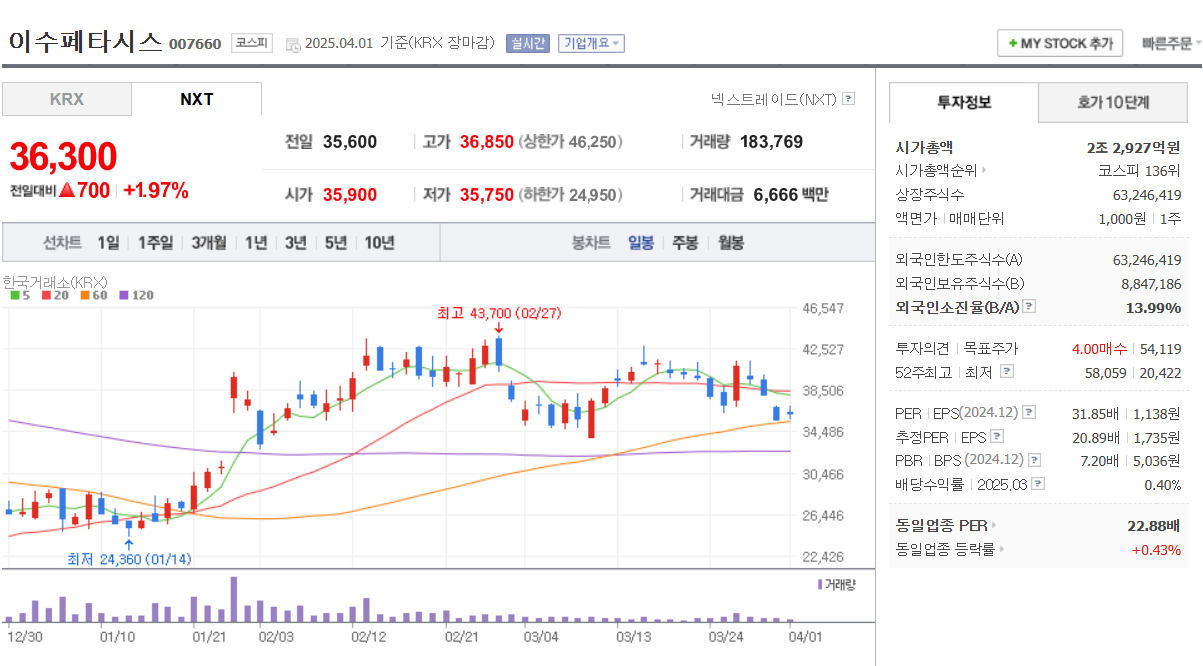The image size is (1203, 666).
Task: Click the 4.00매수 investment opinion value
Action: [1099, 349]
